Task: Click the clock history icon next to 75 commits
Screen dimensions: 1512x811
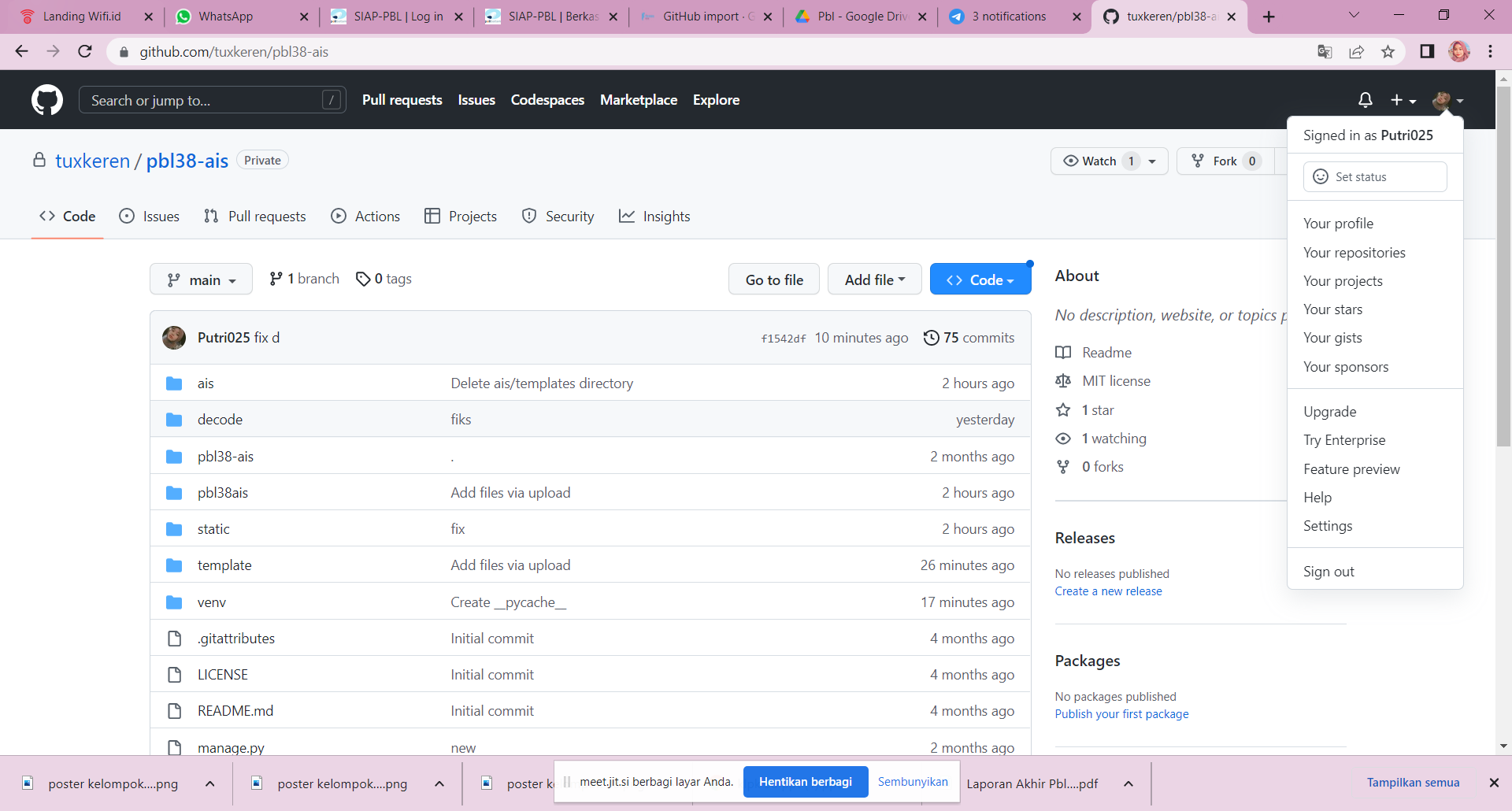Action: pyautogui.click(x=931, y=338)
